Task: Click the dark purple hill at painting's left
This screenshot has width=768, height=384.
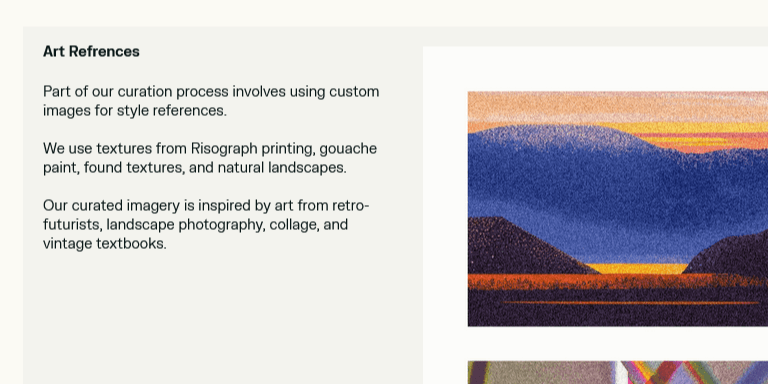Action: point(519,247)
